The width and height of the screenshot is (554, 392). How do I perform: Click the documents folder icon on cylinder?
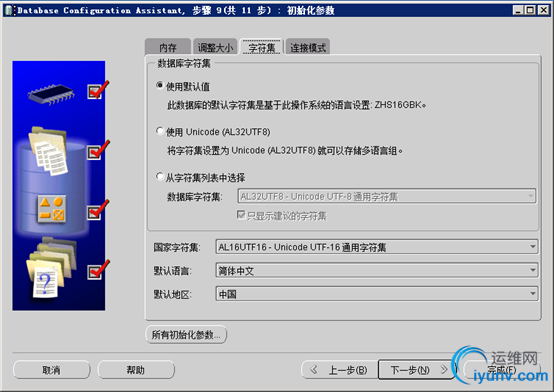(x=48, y=151)
